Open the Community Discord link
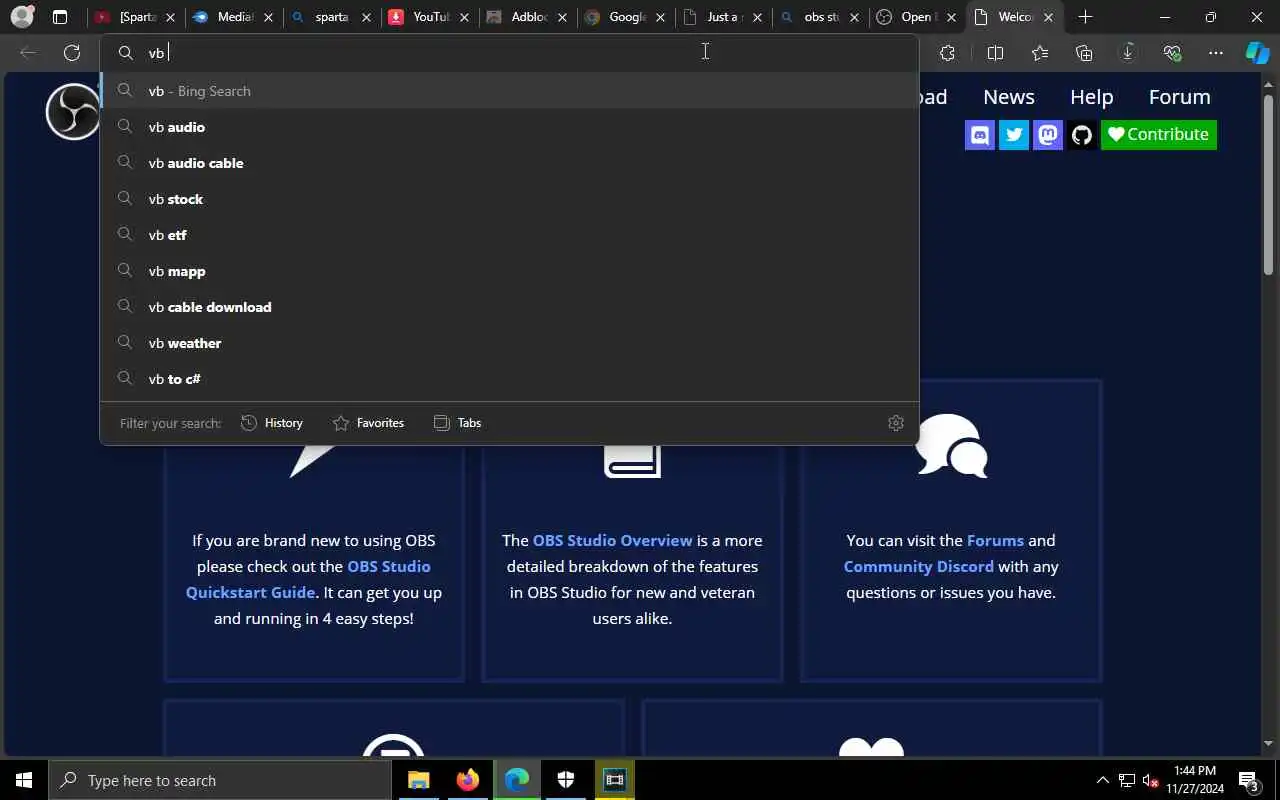Image resolution: width=1280 pixels, height=800 pixels. [918, 566]
